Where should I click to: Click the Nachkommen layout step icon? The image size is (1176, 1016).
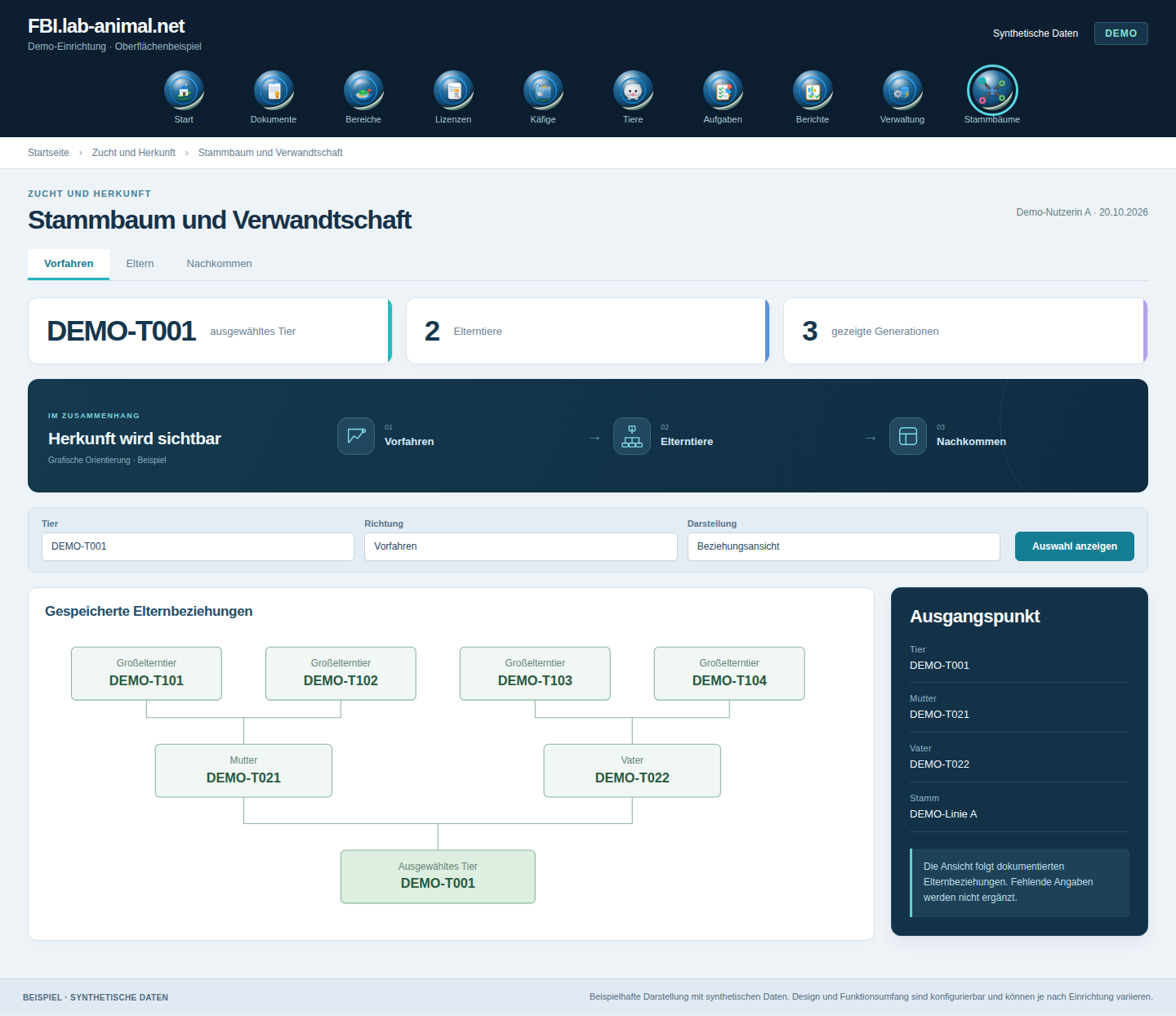click(x=908, y=436)
